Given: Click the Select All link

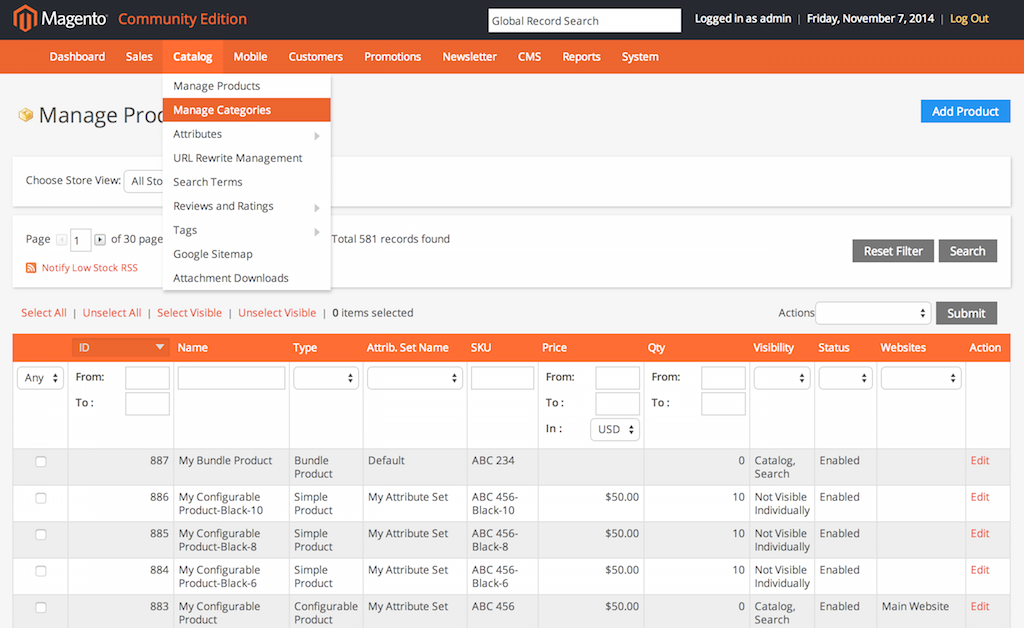Looking at the screenshot, I should (44, 313).
